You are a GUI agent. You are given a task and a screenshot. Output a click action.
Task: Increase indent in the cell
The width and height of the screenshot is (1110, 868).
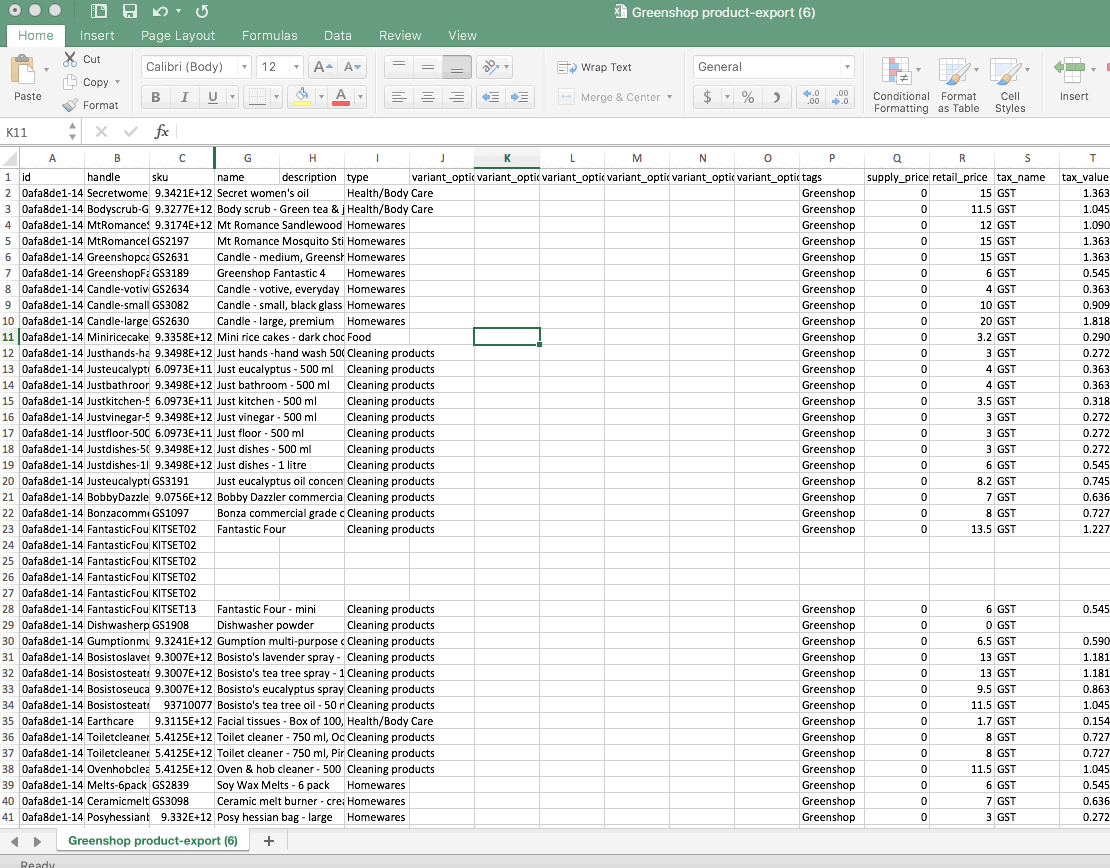(519, 97)
